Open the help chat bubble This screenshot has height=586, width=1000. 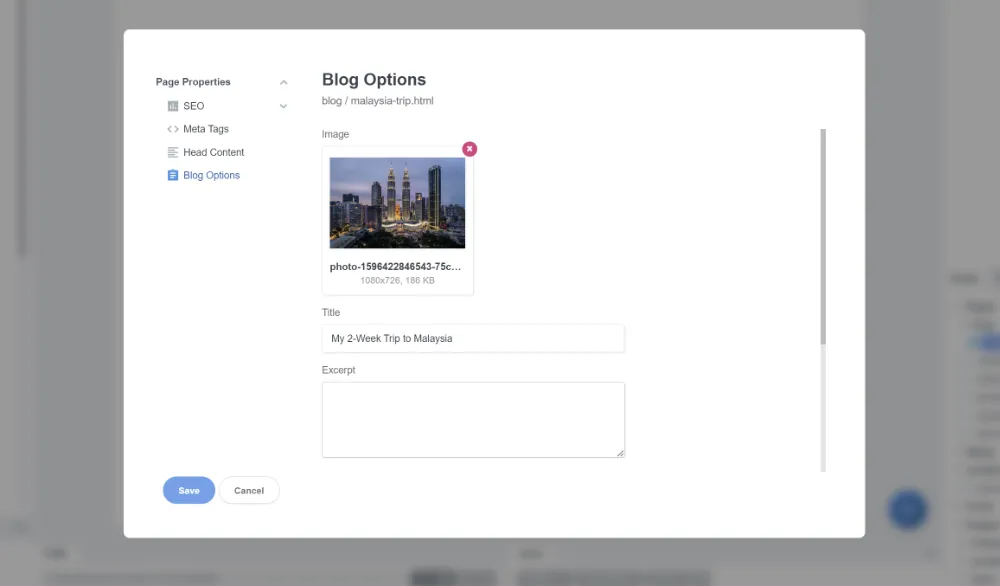907,509
